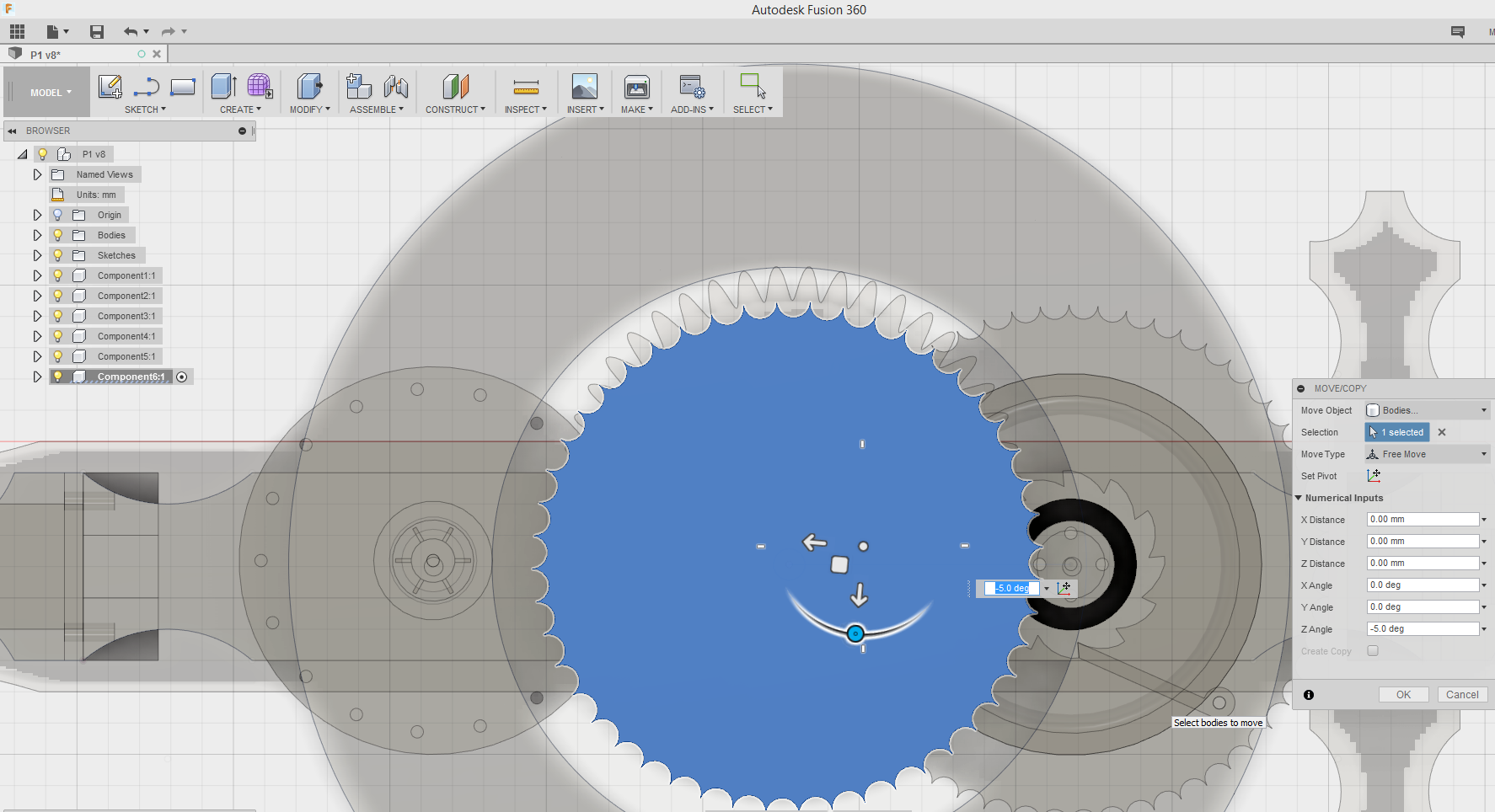Open Scripts and Add-Ins tool
The height and width of the screenshot is (812, 1495).
(x=693, y=86)
